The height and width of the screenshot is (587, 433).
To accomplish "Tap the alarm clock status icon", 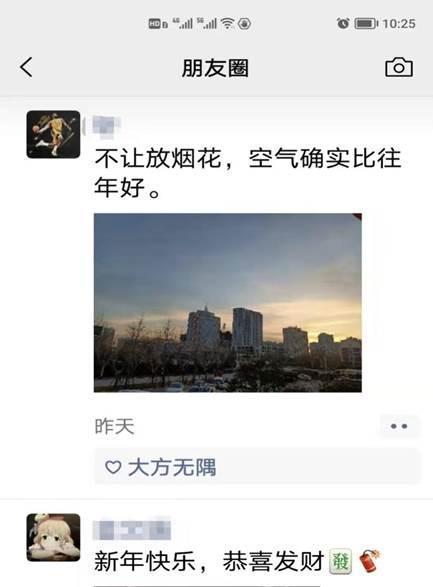I will tap(343, 24).
